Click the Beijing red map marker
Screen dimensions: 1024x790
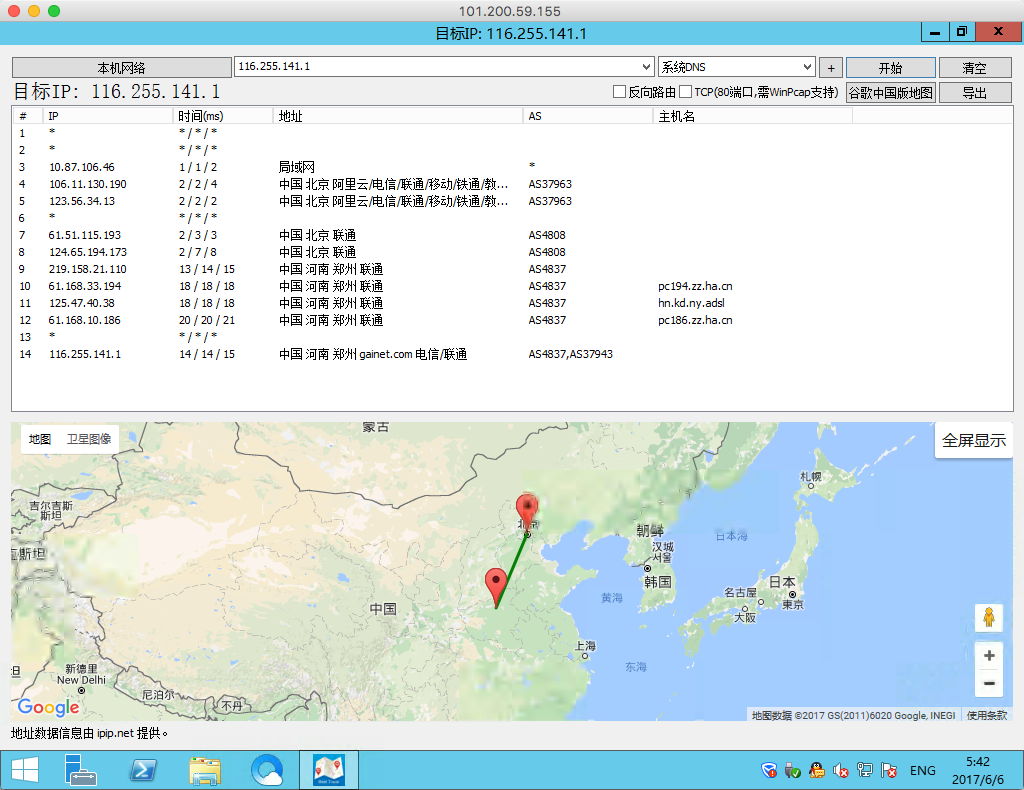click(526, 508)
